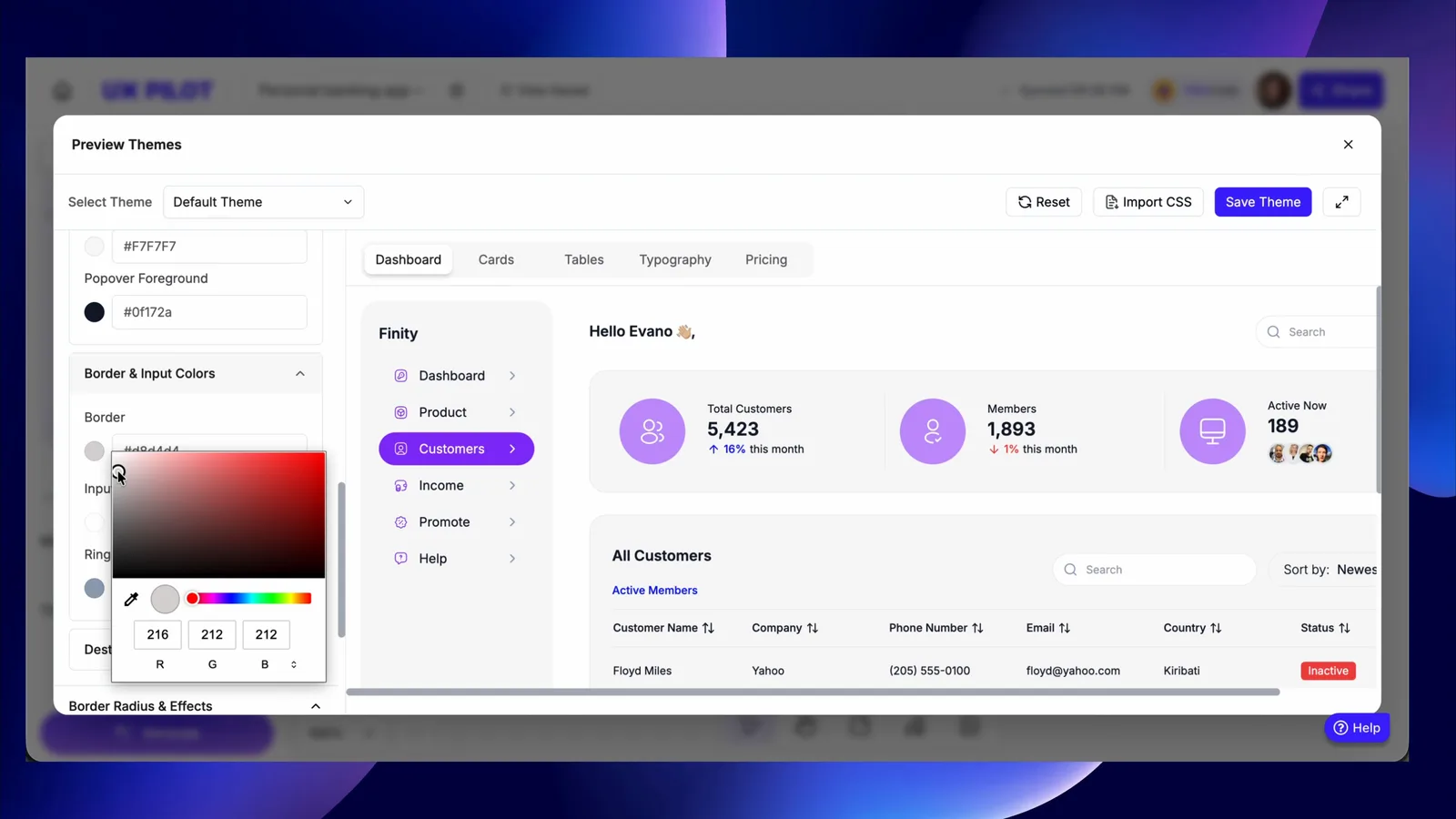Click the Active Now monitor icon
This screenshot has width=1456, height=819.
pos(1213,431)
